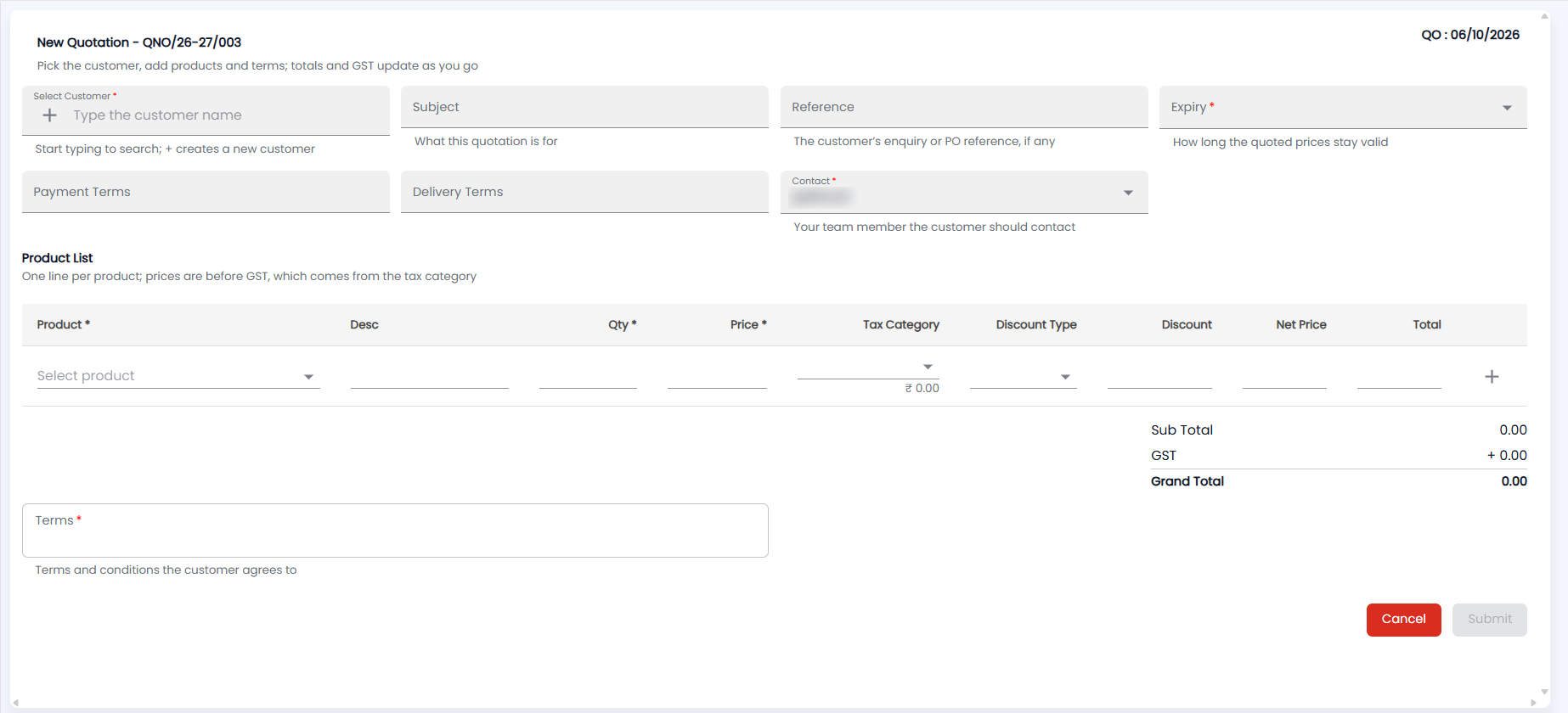Click the "Discount" column header

[x=1187, y=325]
